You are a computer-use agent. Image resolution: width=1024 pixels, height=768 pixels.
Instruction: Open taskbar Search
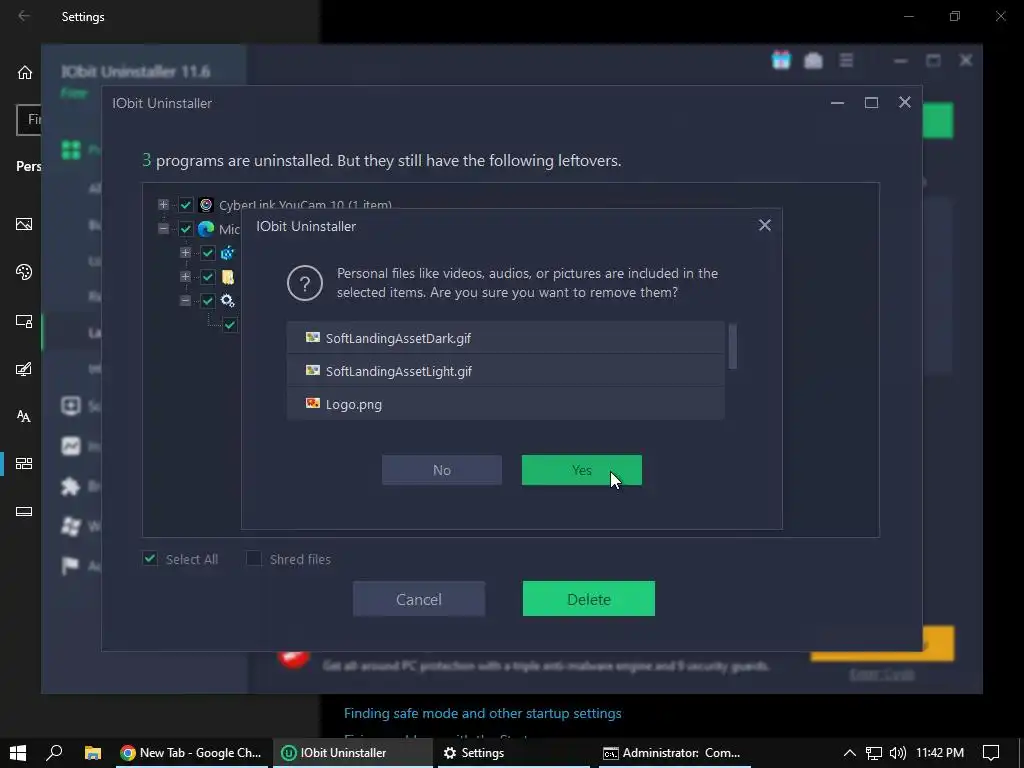55,752
